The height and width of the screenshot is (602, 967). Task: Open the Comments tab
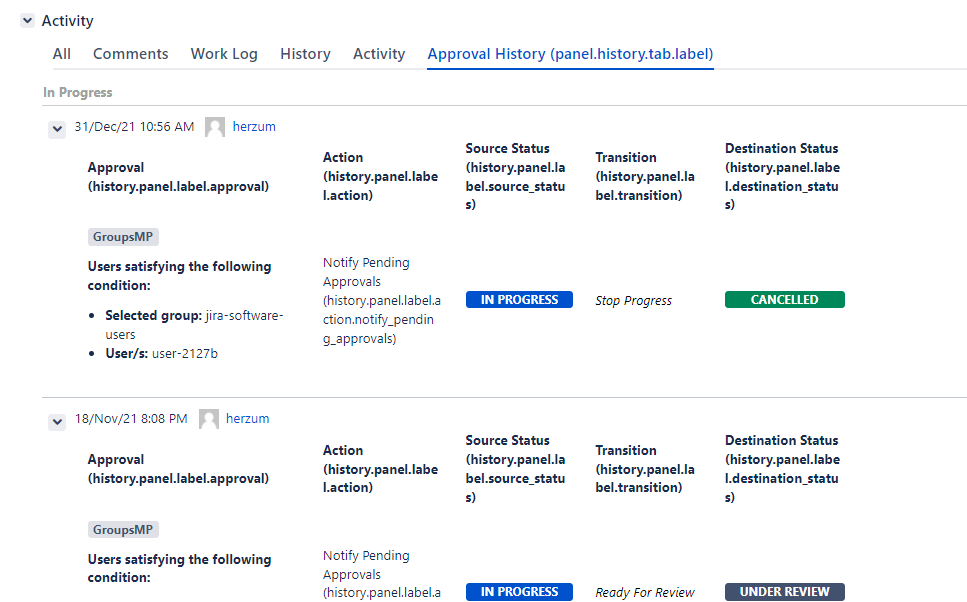point(131,54)
